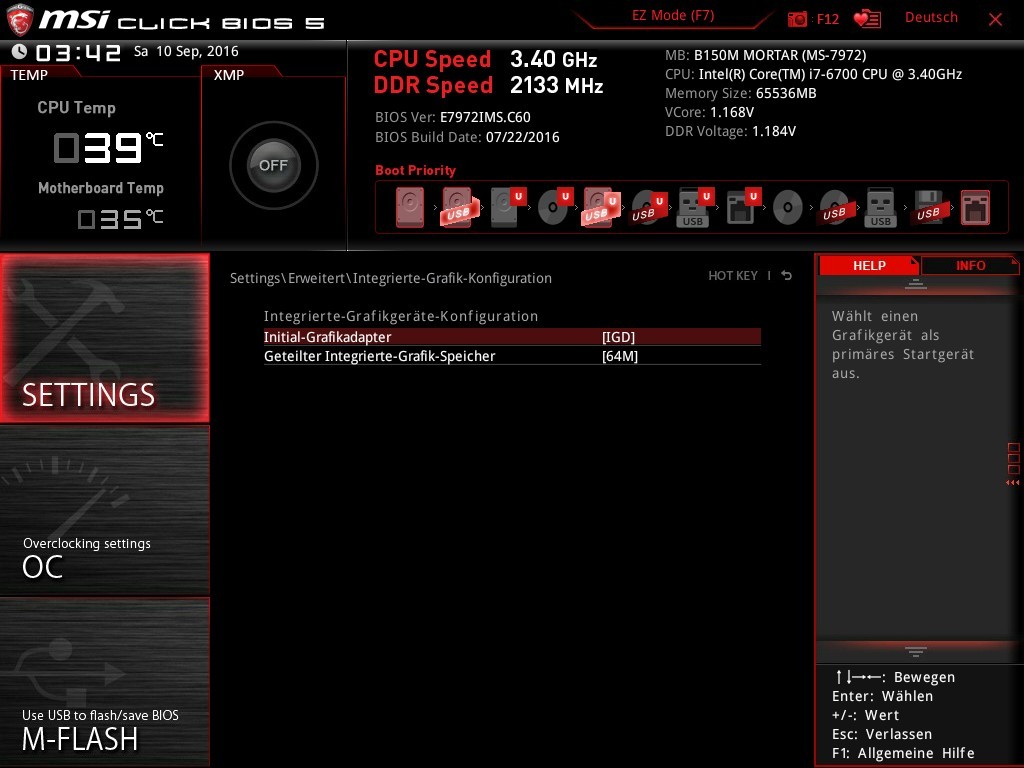Click the Memory Size 65536MB text
This screenshot has width=1024, height=768.
tap(741, 93)
